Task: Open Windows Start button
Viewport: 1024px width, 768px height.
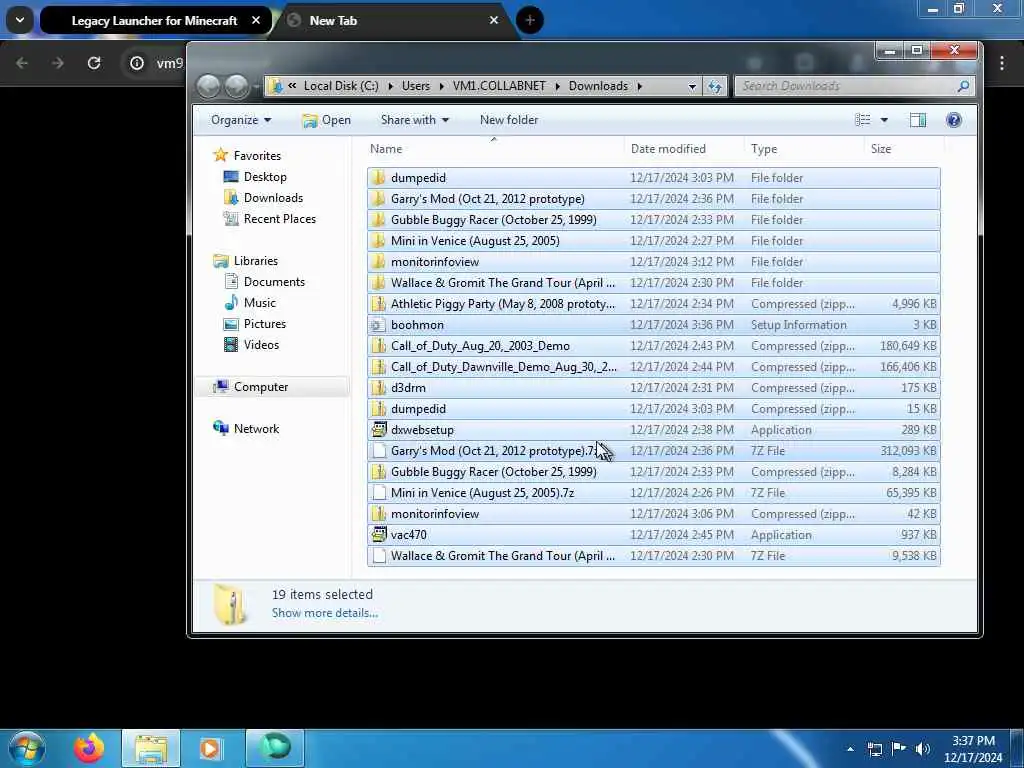Action: [27, 748]
